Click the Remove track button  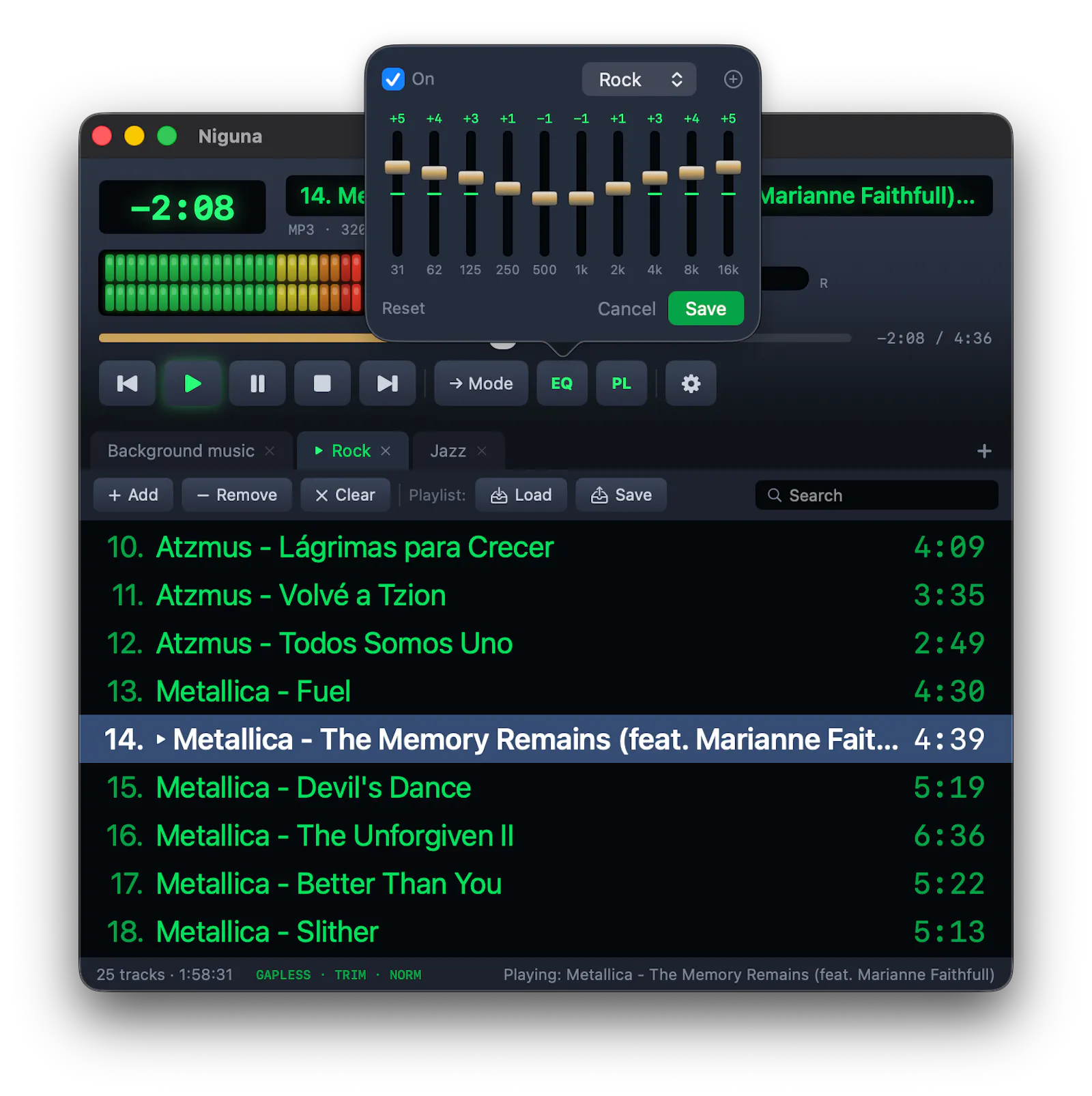[237, 495]
